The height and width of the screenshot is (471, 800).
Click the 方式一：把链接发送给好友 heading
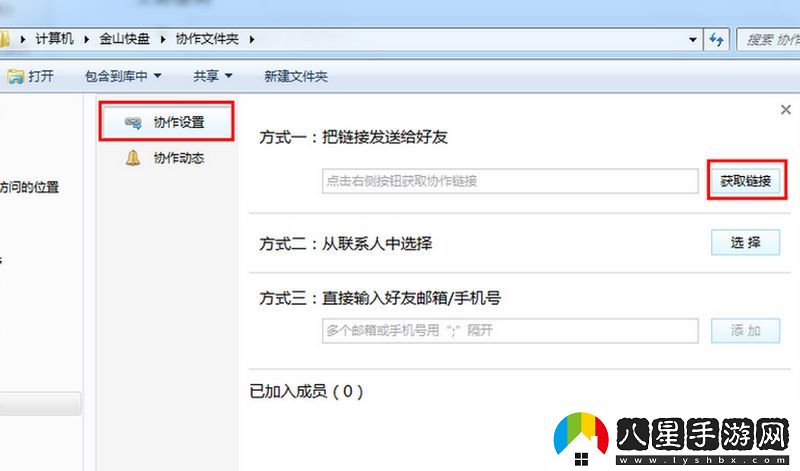(x=354, y=137)
